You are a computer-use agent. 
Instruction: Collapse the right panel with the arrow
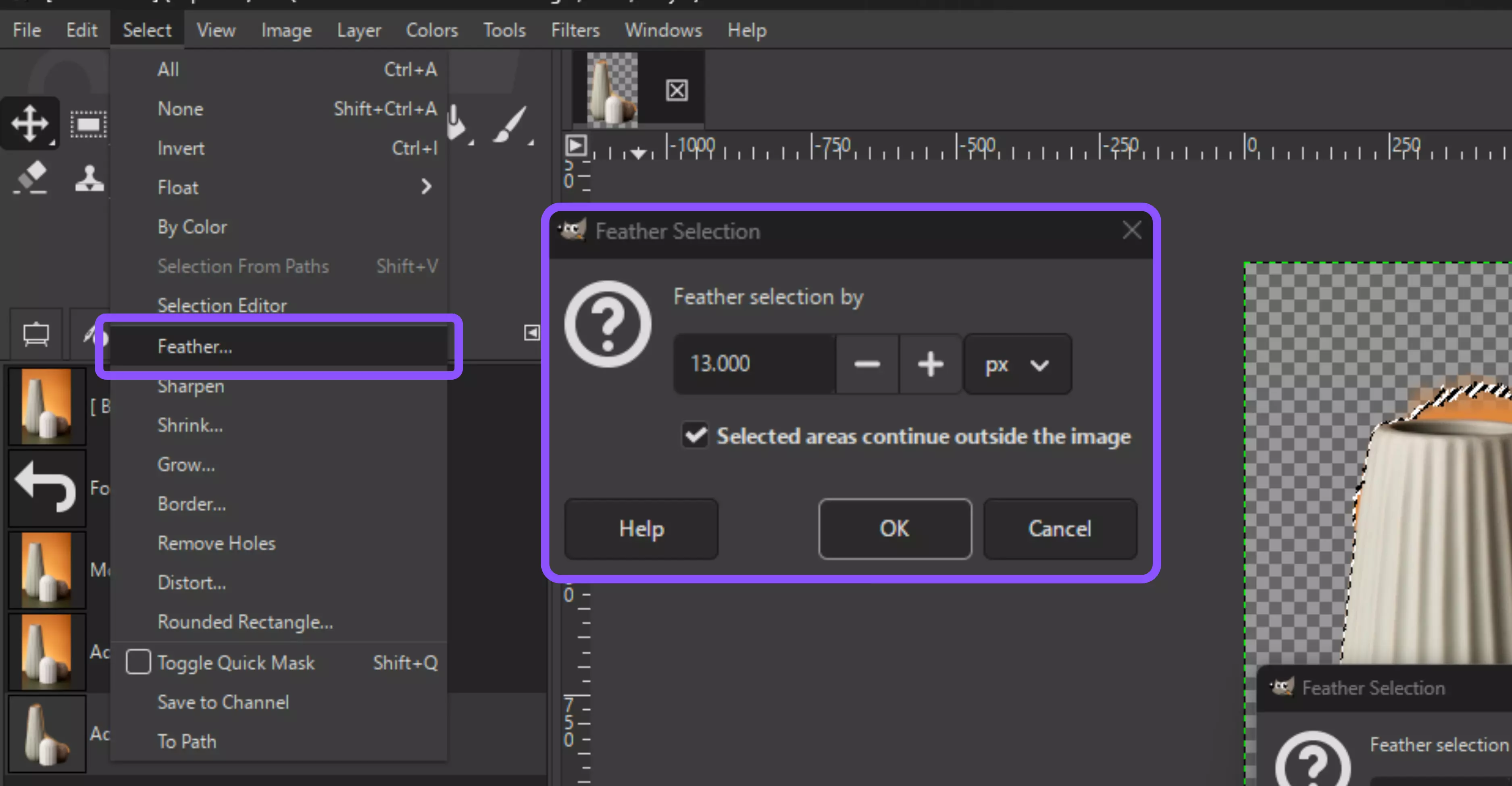point(532,332)
